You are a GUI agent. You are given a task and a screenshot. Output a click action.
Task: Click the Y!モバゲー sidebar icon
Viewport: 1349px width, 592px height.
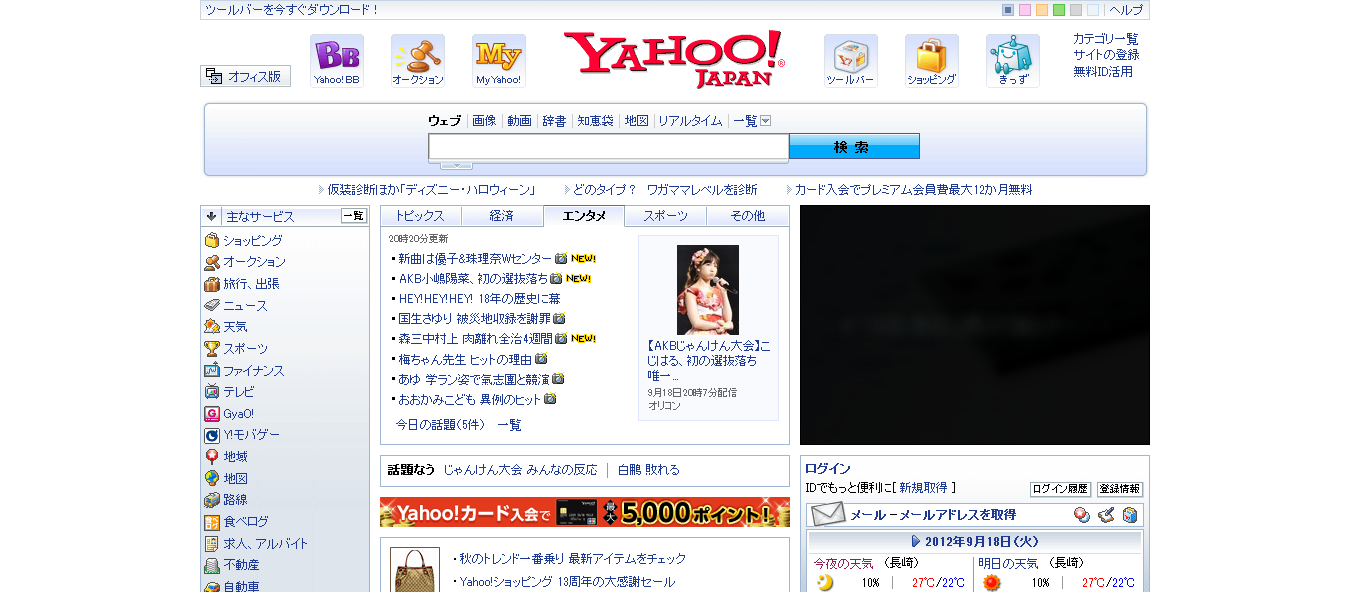(212, 435)
